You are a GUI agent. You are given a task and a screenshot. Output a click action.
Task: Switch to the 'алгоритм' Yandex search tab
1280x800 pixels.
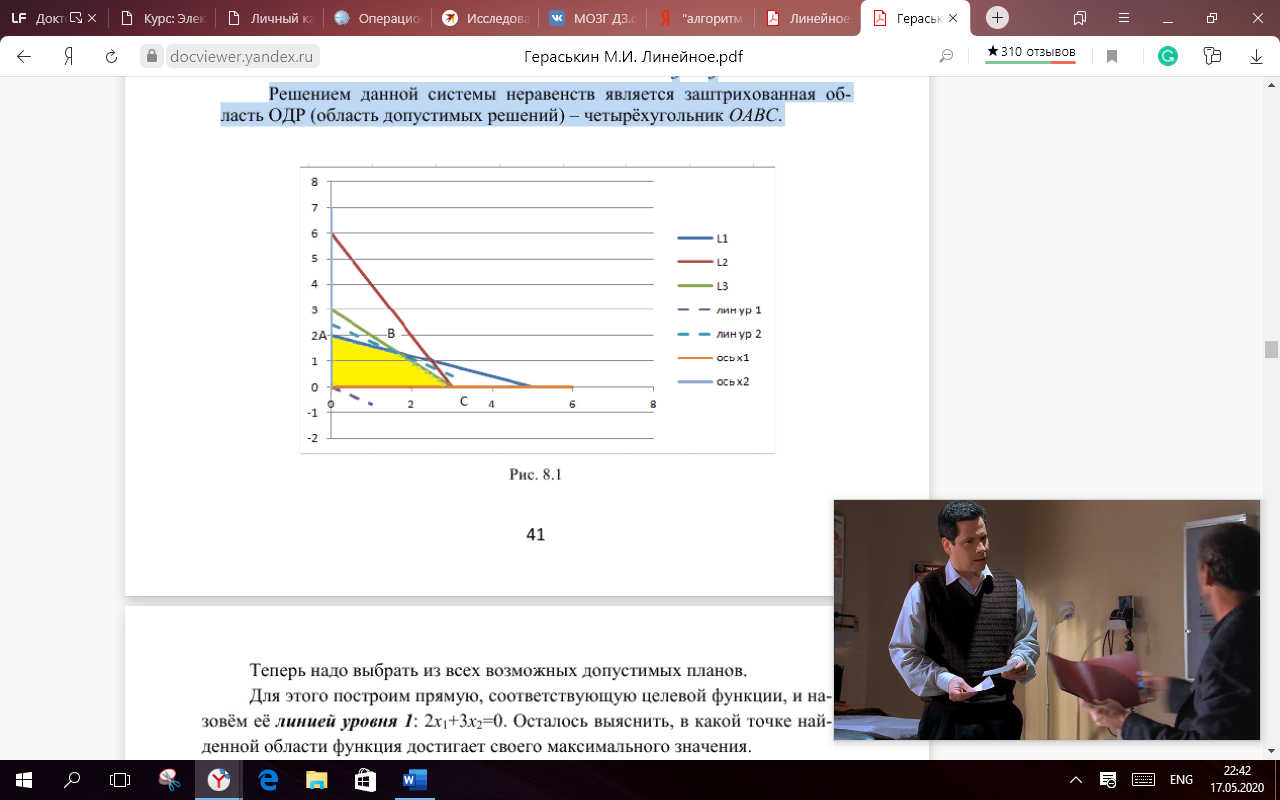[x=700, y=18]
